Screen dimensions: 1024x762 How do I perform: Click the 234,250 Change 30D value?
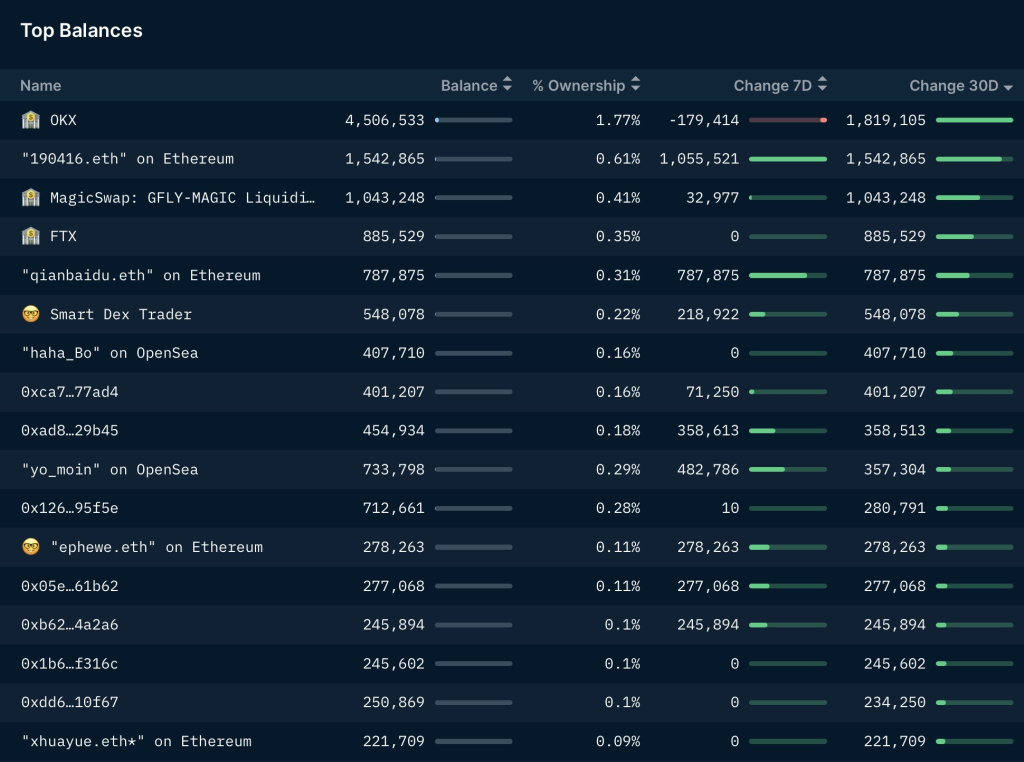[x=895, y=703]
